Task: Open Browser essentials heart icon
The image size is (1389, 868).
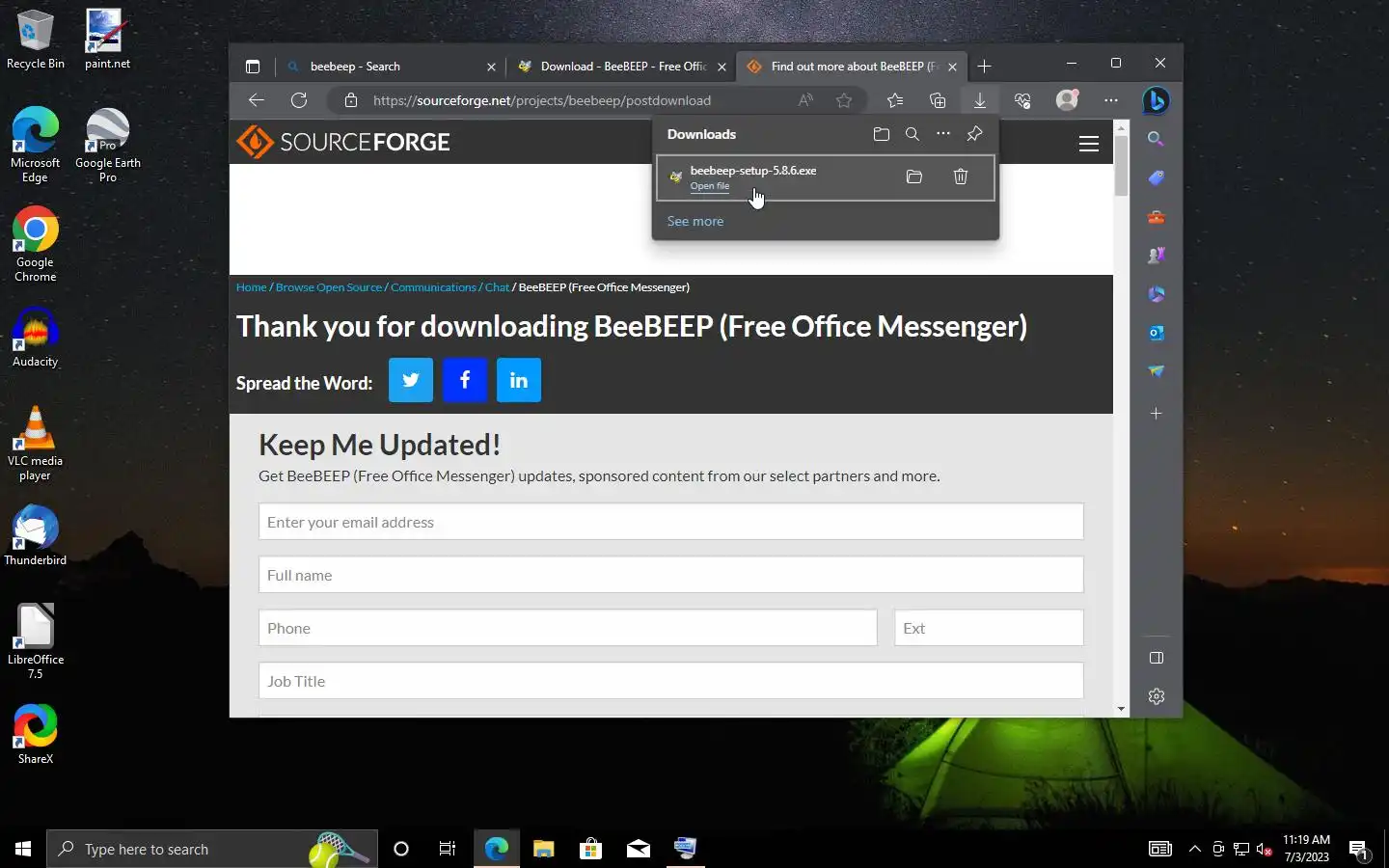Action: [1022, 100]
